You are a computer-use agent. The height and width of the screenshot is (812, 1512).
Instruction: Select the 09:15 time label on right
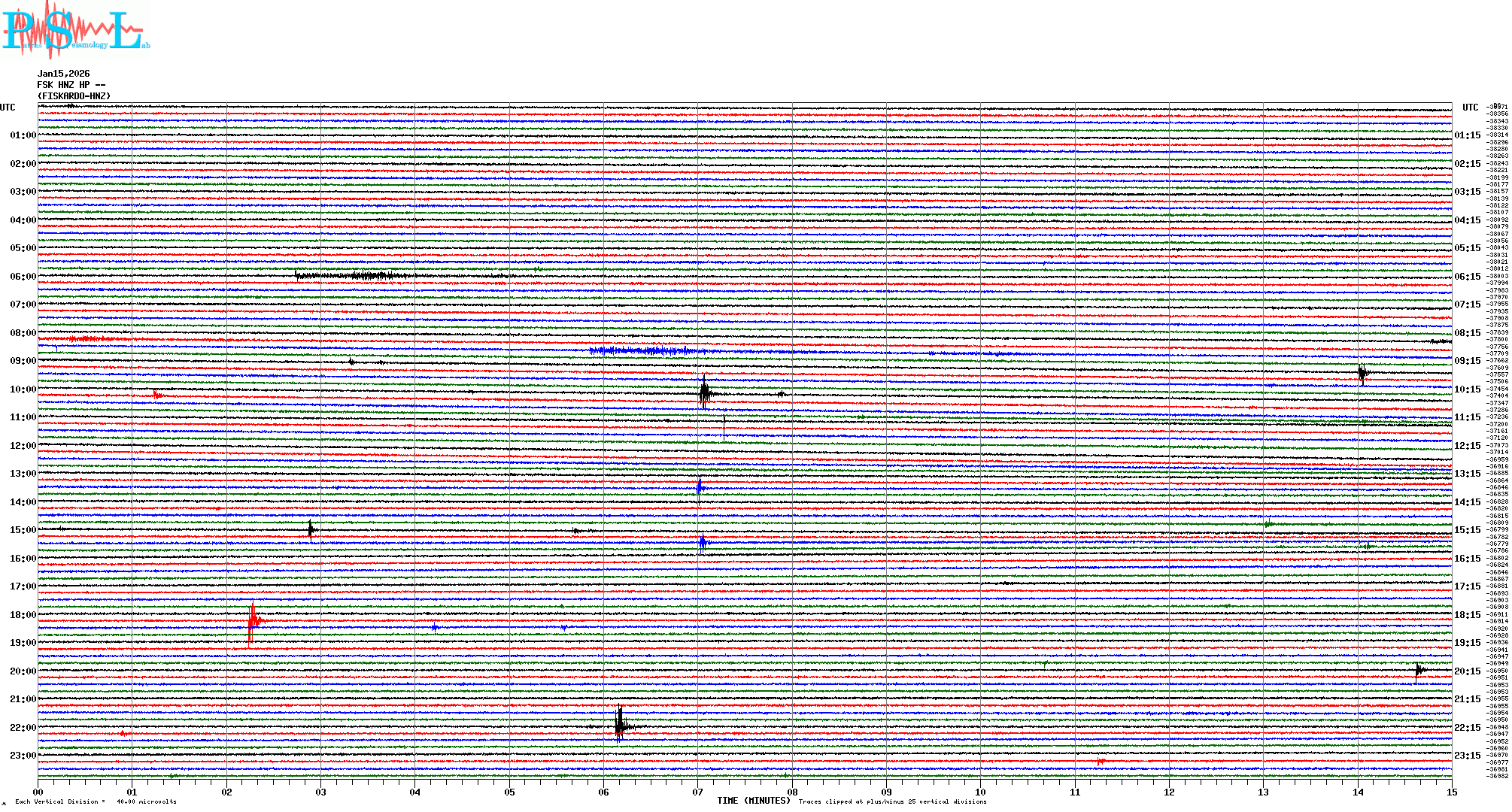coord(1467,361)
